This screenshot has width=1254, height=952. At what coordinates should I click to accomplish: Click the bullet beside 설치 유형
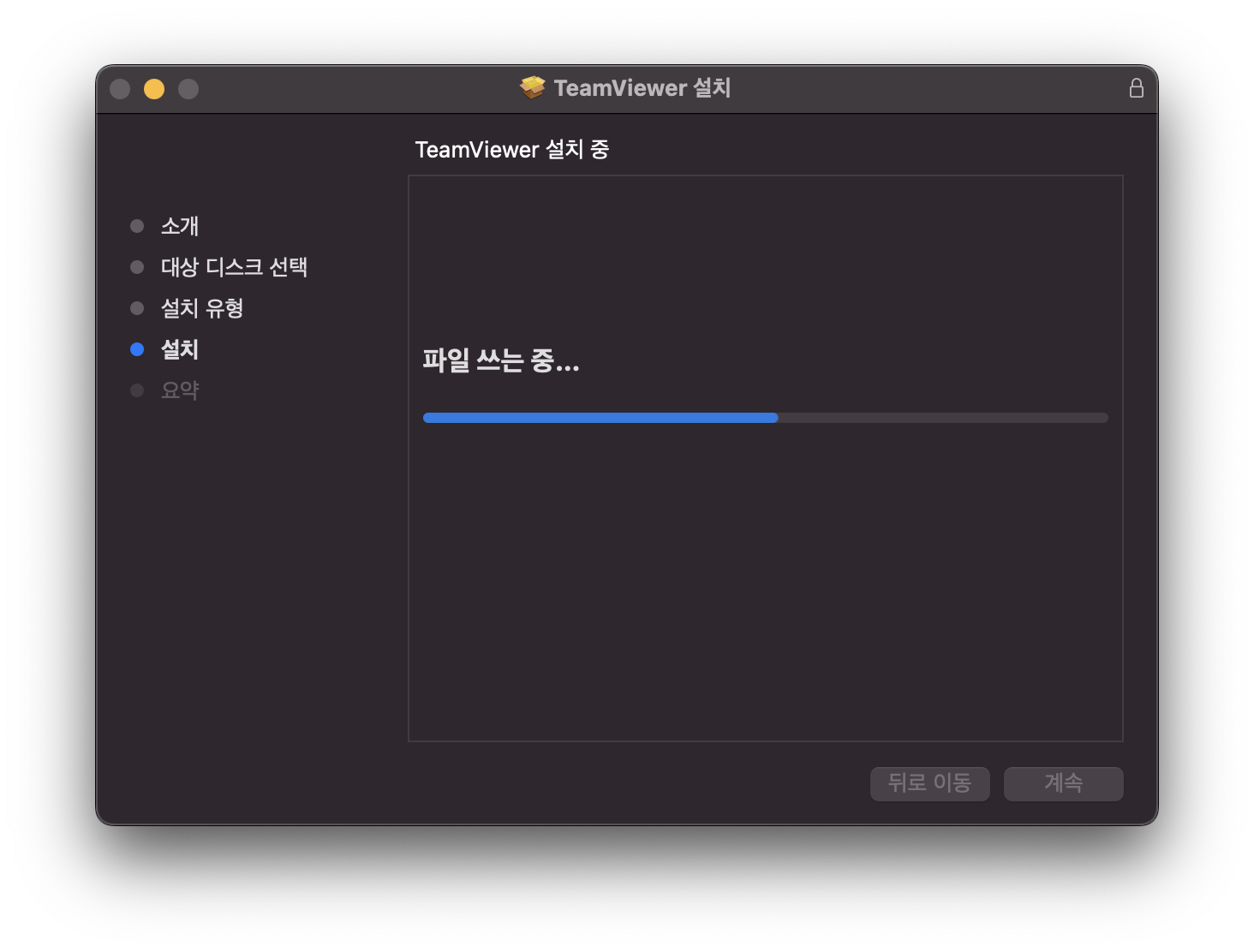pos(138,307)
